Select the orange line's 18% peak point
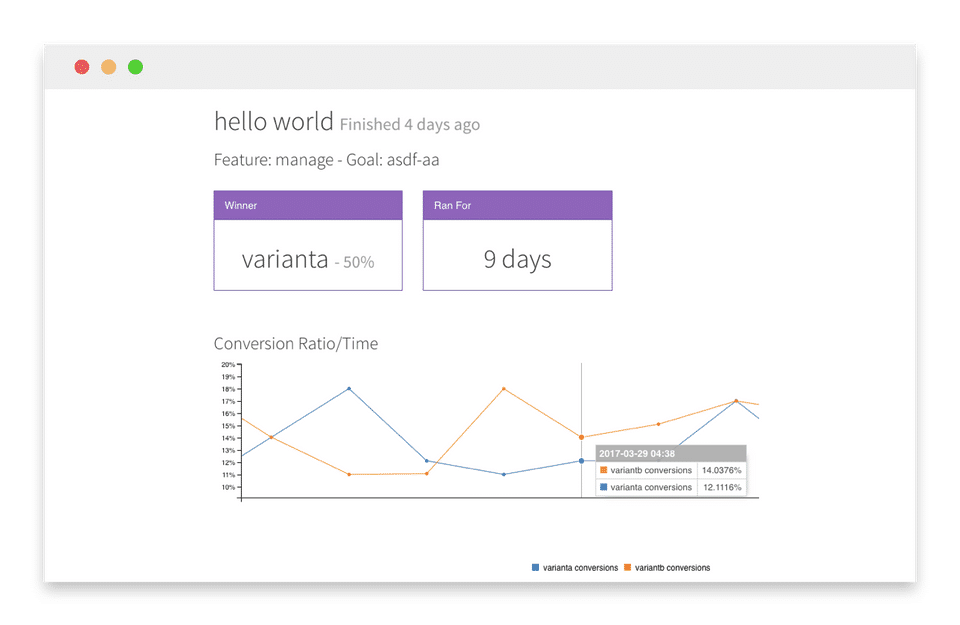Image resolution: width=960 pixels, height=625 pixels. [503, 388]
